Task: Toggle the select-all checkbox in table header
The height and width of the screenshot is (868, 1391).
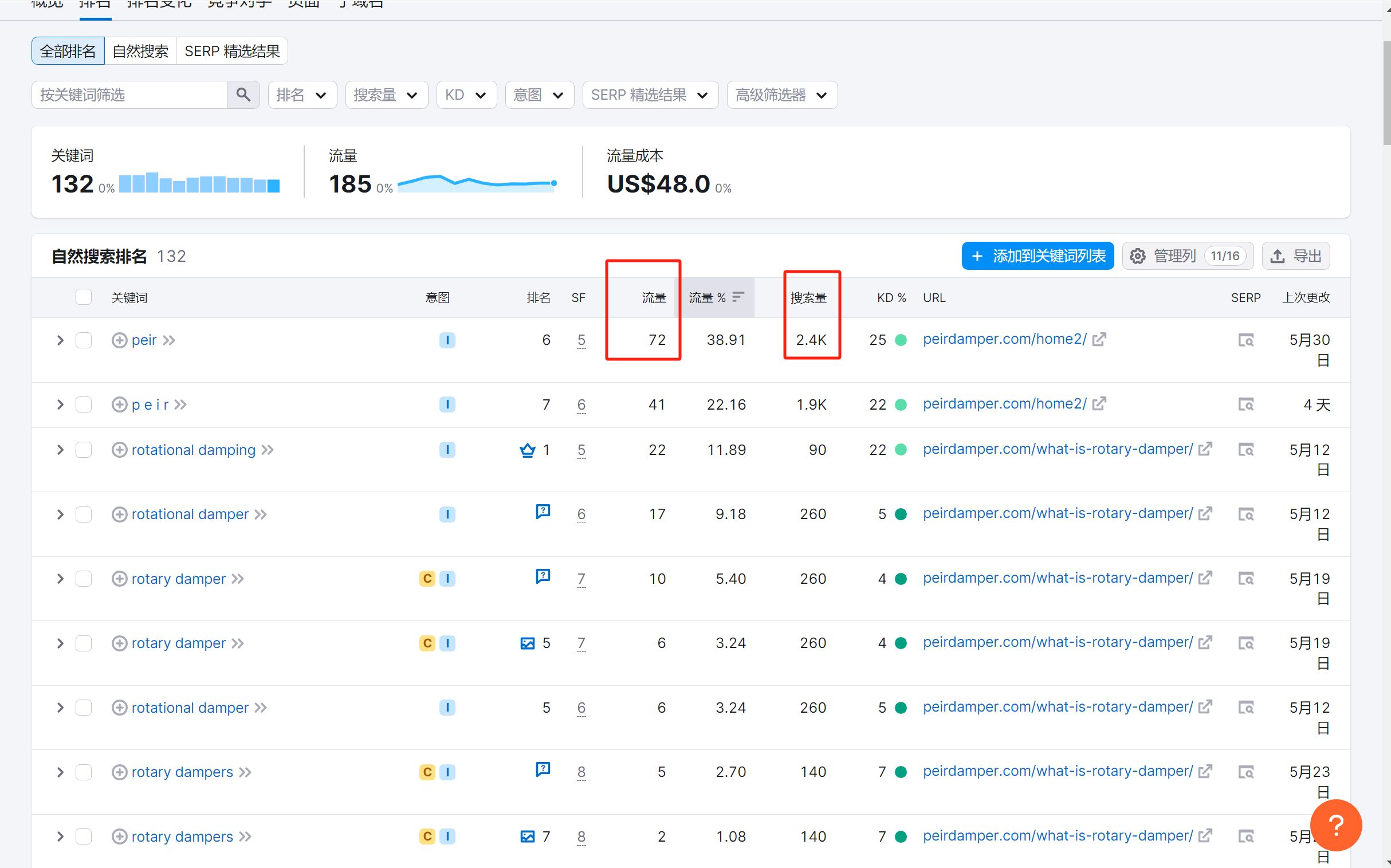Action: click(x=84, y=297)
